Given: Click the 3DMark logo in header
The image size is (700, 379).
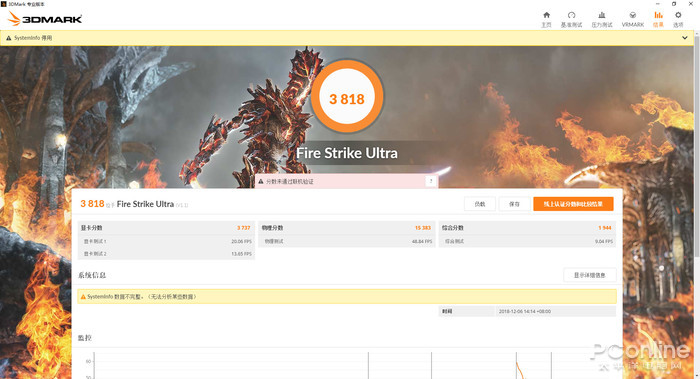Looking at the screenshot, I should 45,19.
